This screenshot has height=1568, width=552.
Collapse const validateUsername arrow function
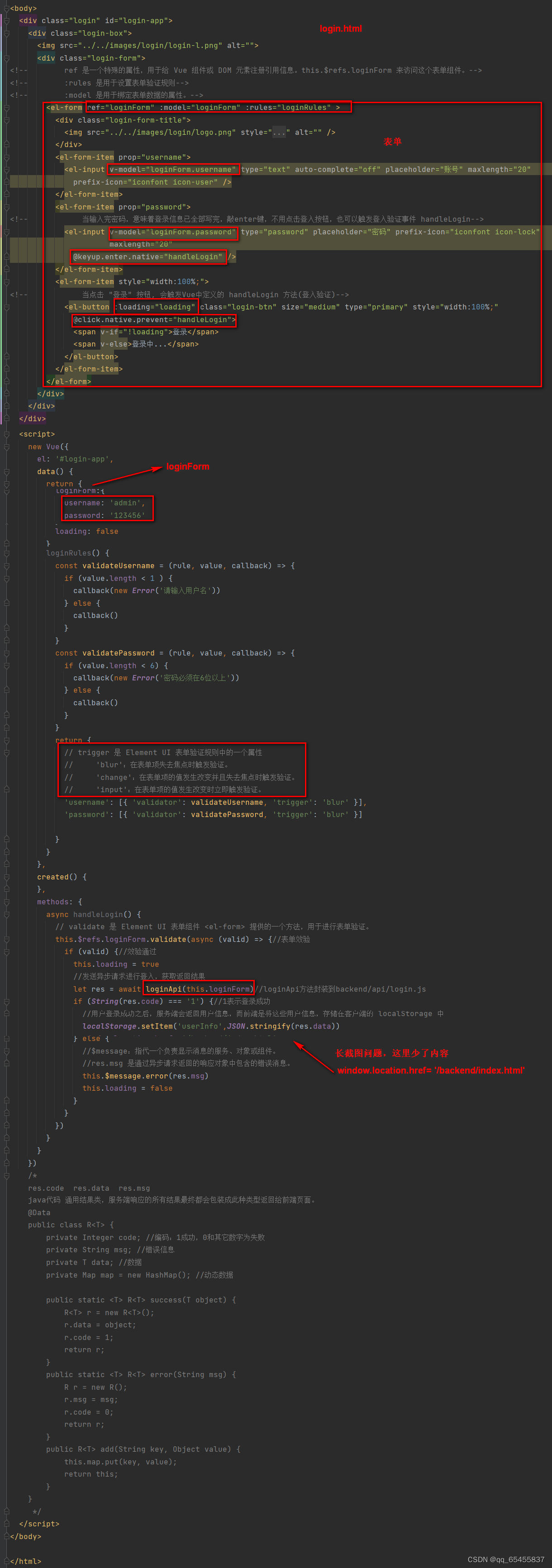click(6, 565)
